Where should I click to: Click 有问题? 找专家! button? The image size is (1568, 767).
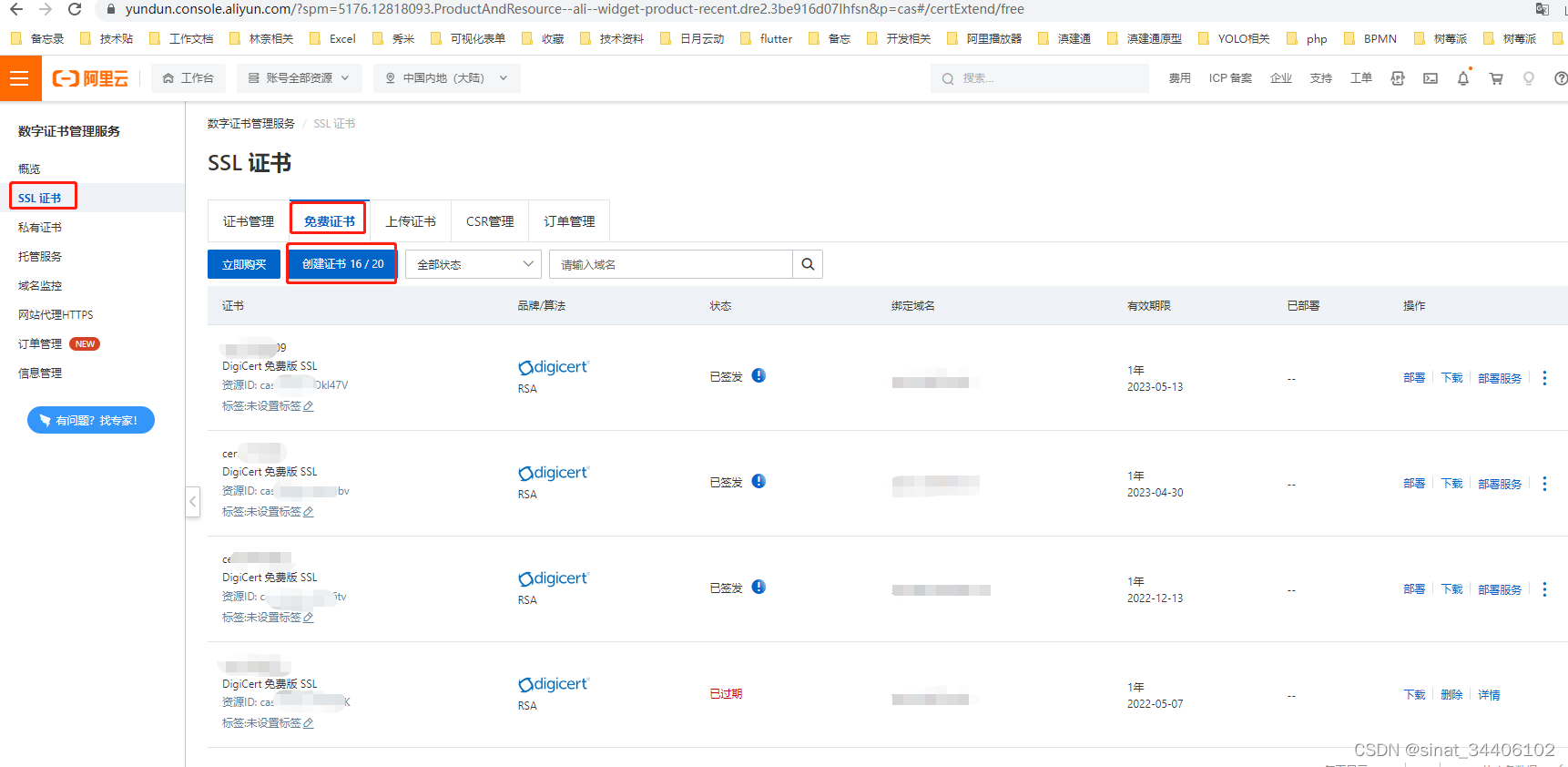coord(91,420)
